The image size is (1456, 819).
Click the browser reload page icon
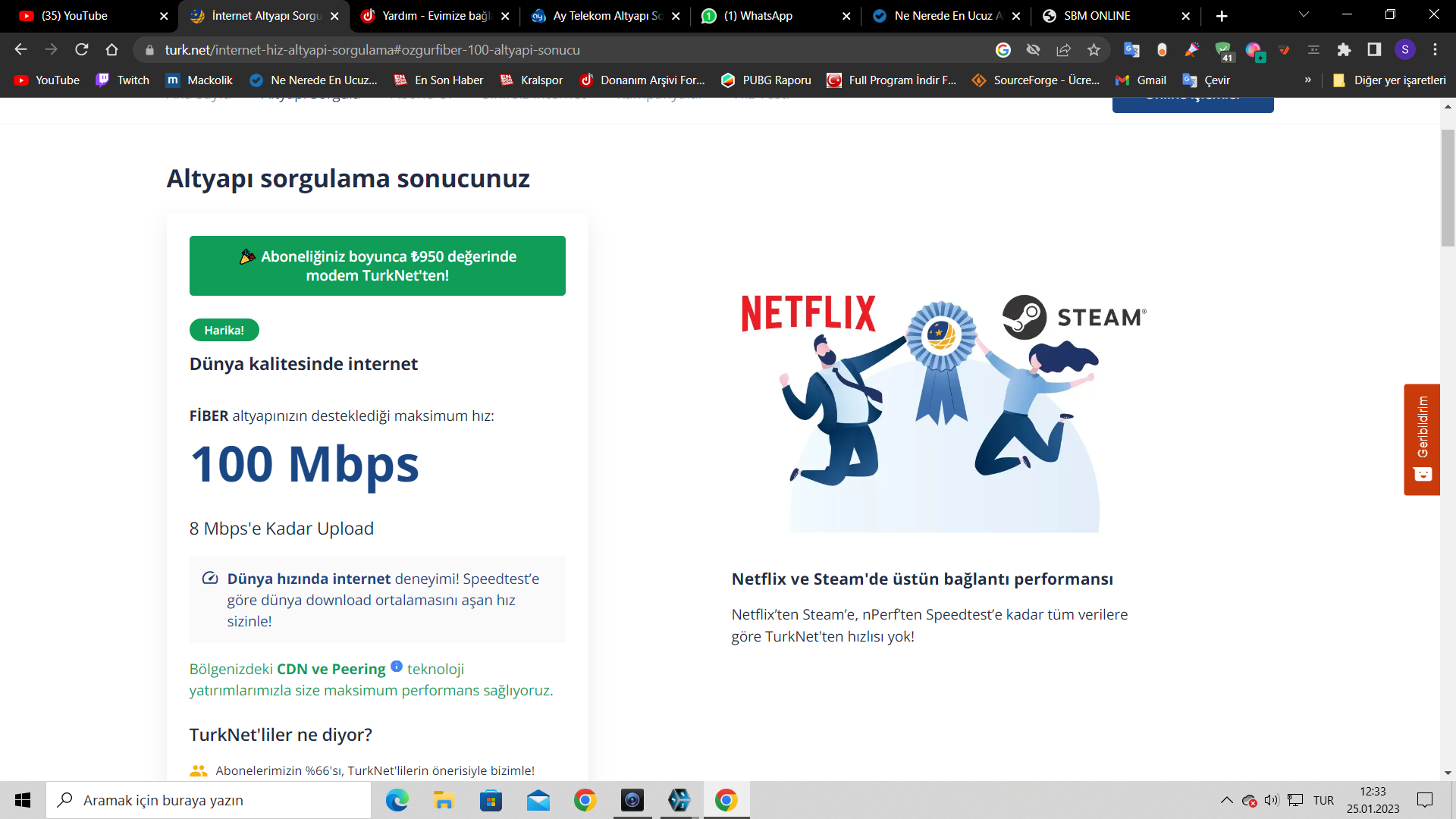pyautogui.click(x=82, y=50)
